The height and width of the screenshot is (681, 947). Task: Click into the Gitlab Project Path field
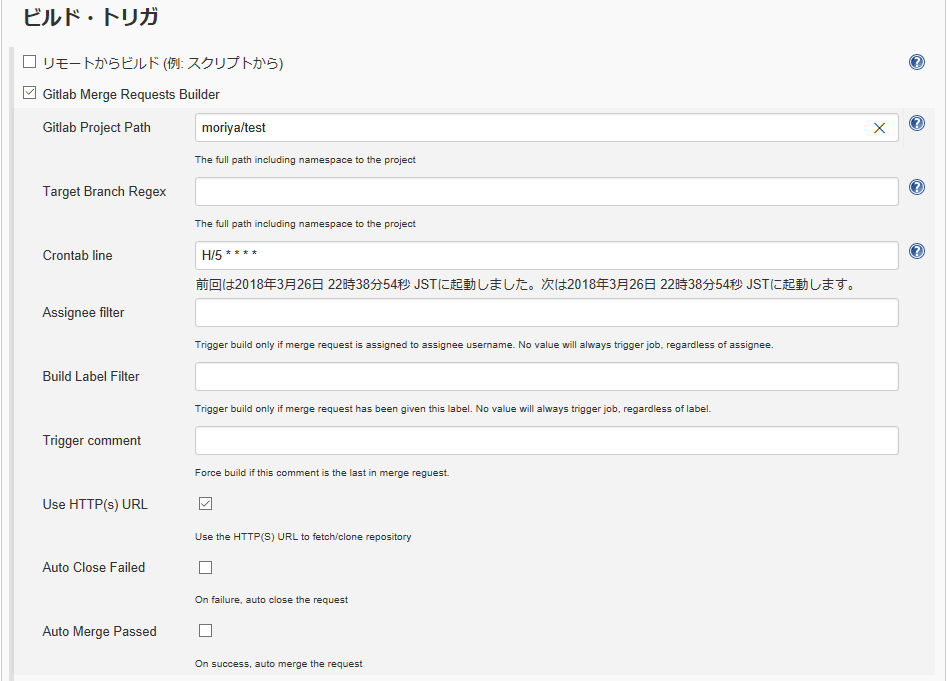coord(531,128)
